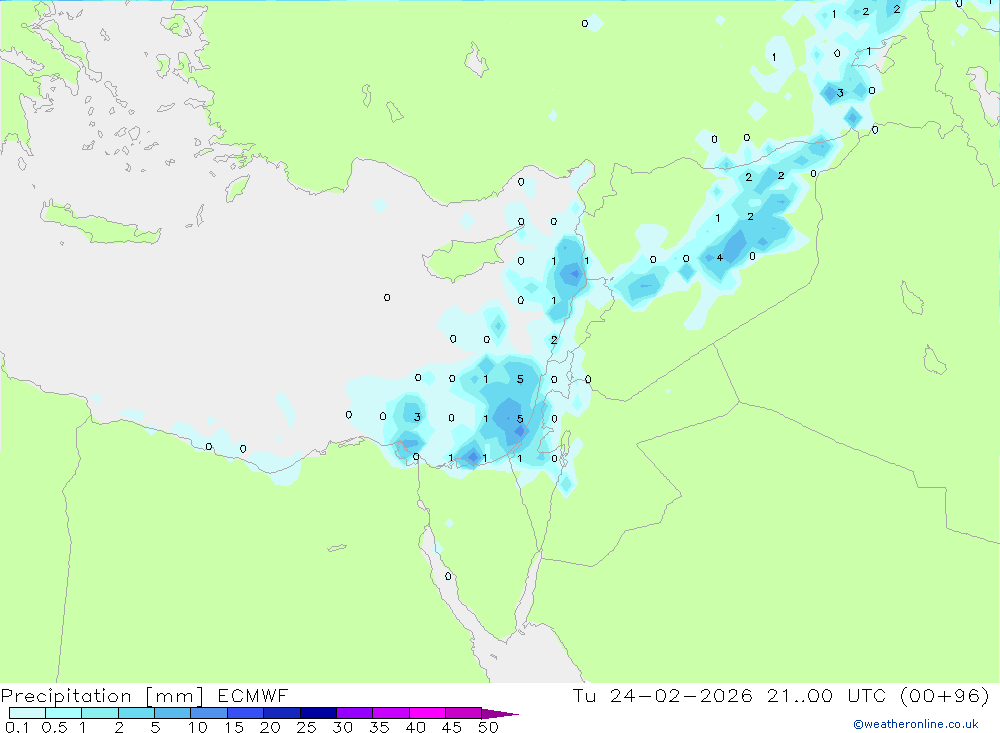This screenshot has width=1000, height=733.
Task: Pick the legend swatch between 1 and 2
Action: tap(100, 713)
